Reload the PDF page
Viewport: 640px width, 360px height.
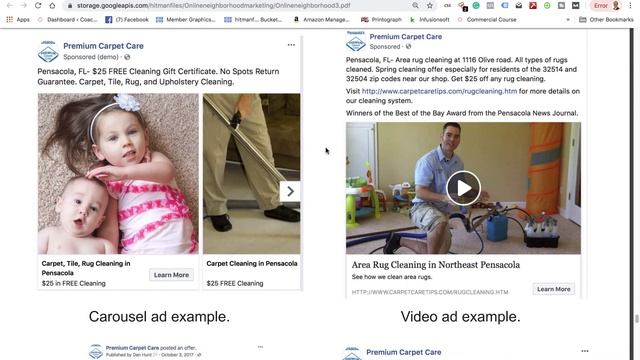click(x=38, y=5)
